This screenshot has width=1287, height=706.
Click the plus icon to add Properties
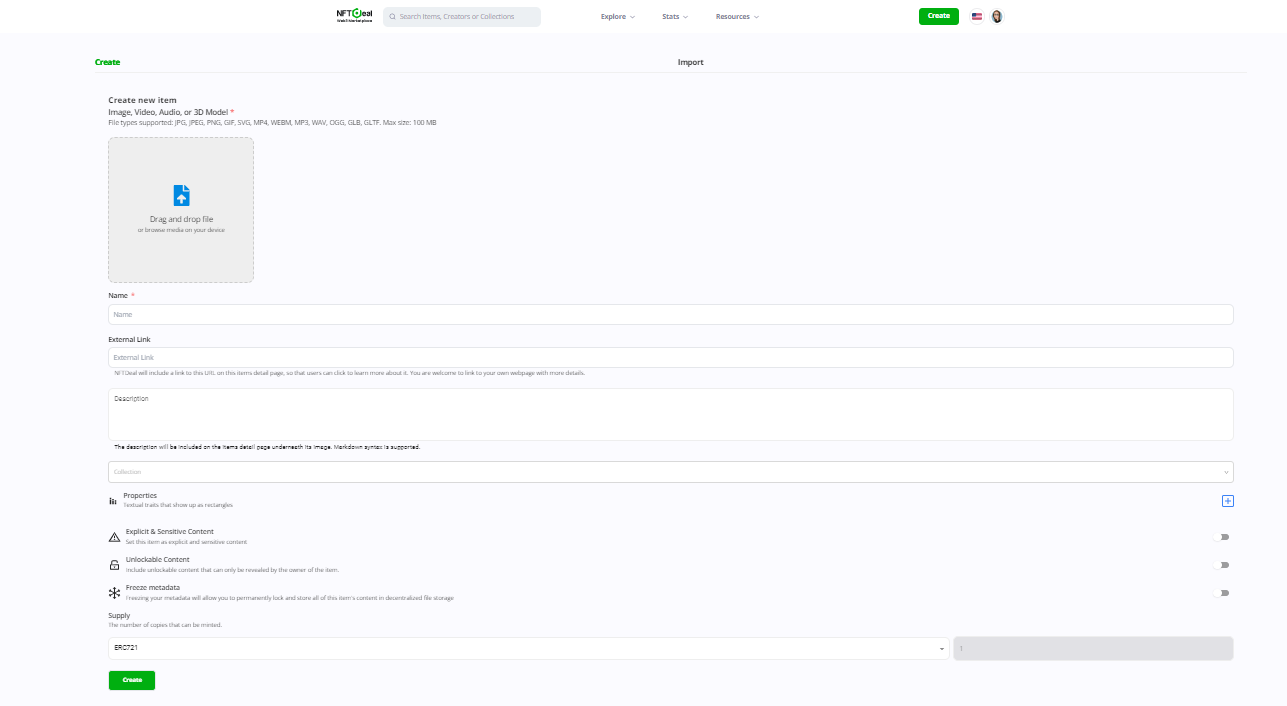1228,501
